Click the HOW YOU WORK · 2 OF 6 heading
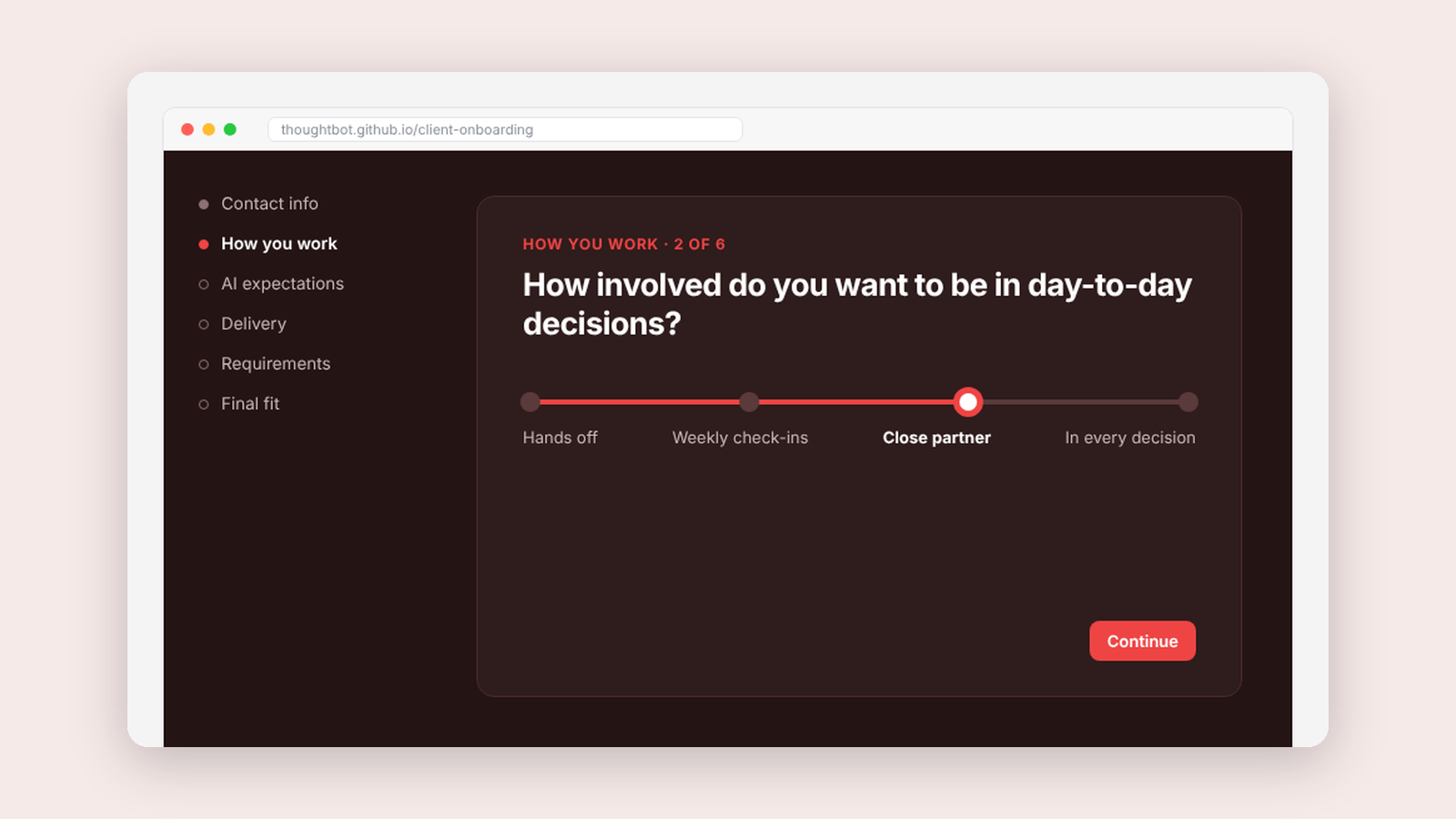This screenshot has height=819, width=1456. click(623, 244)
